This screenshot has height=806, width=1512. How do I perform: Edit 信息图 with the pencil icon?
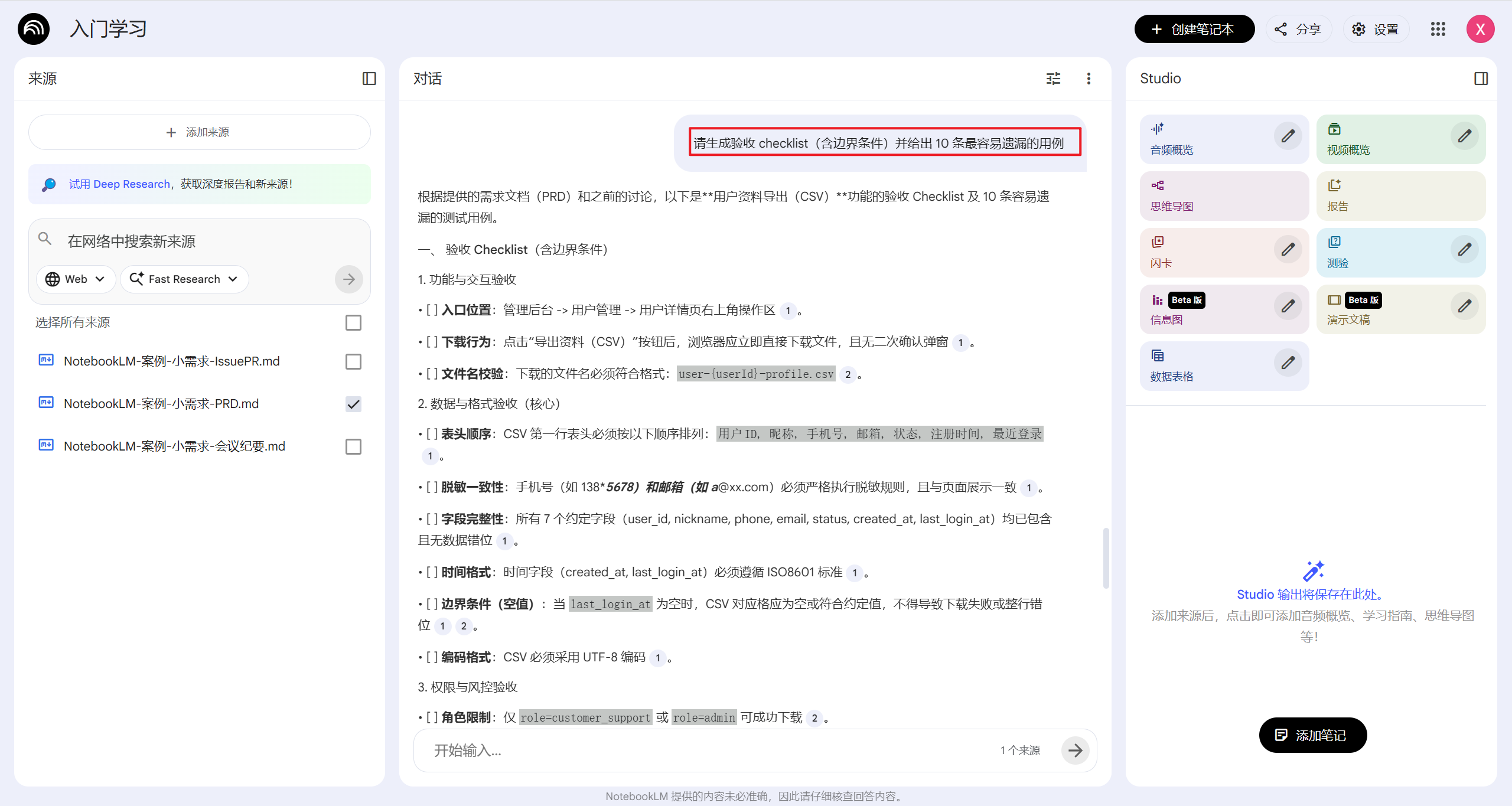pyautogui.click(x=1288, y=306)
